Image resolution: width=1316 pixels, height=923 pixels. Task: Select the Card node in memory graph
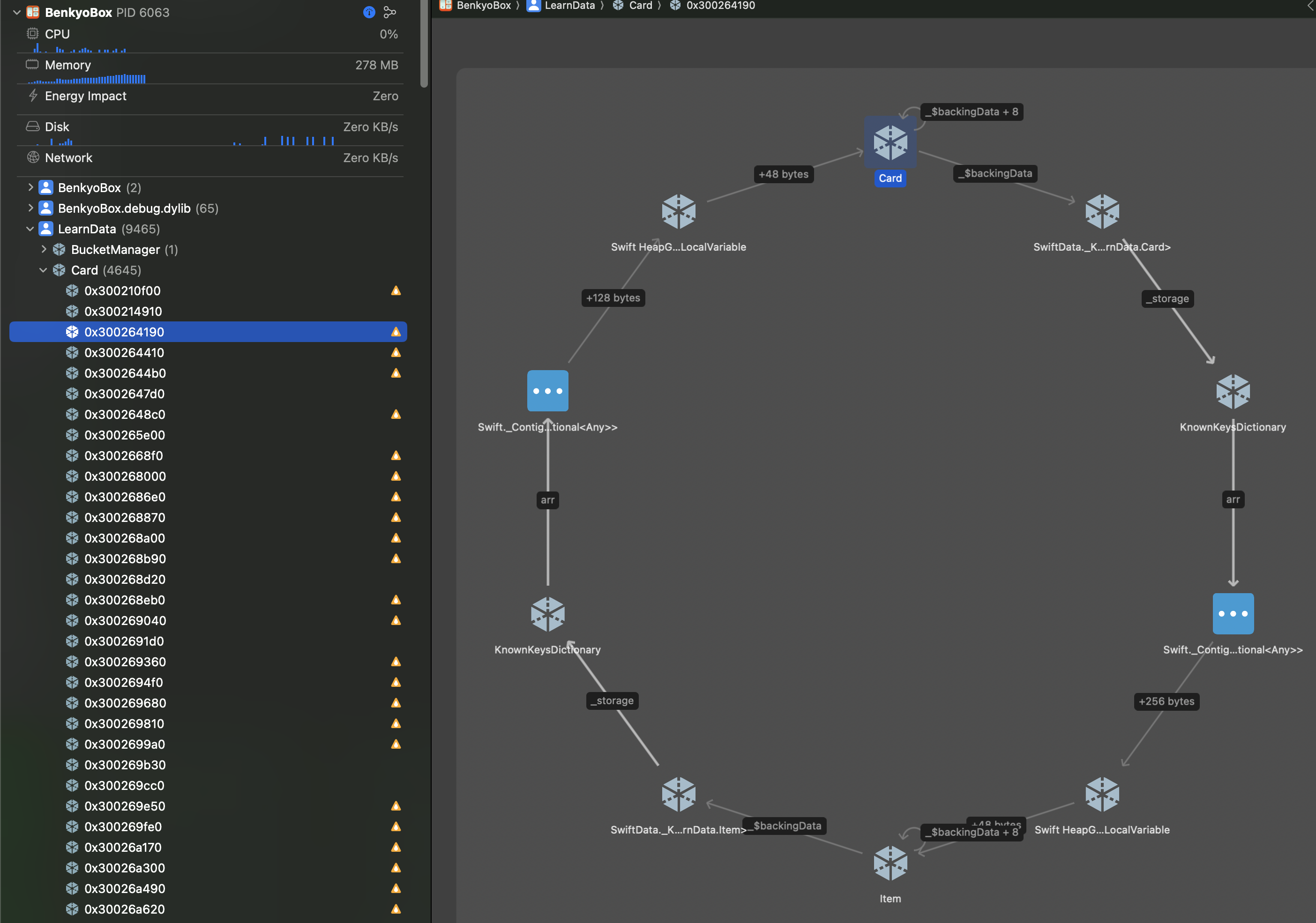[890, 142]
